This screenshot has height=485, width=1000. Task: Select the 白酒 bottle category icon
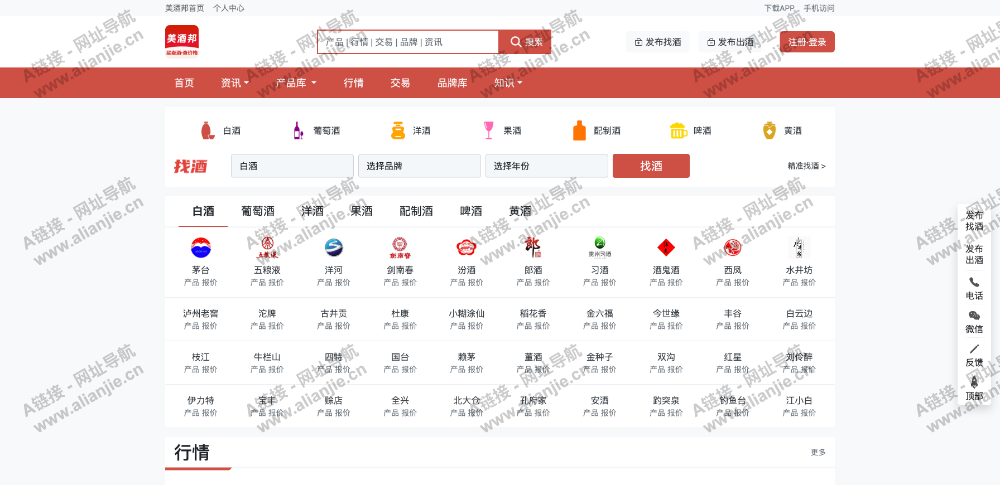pos(207,130)
